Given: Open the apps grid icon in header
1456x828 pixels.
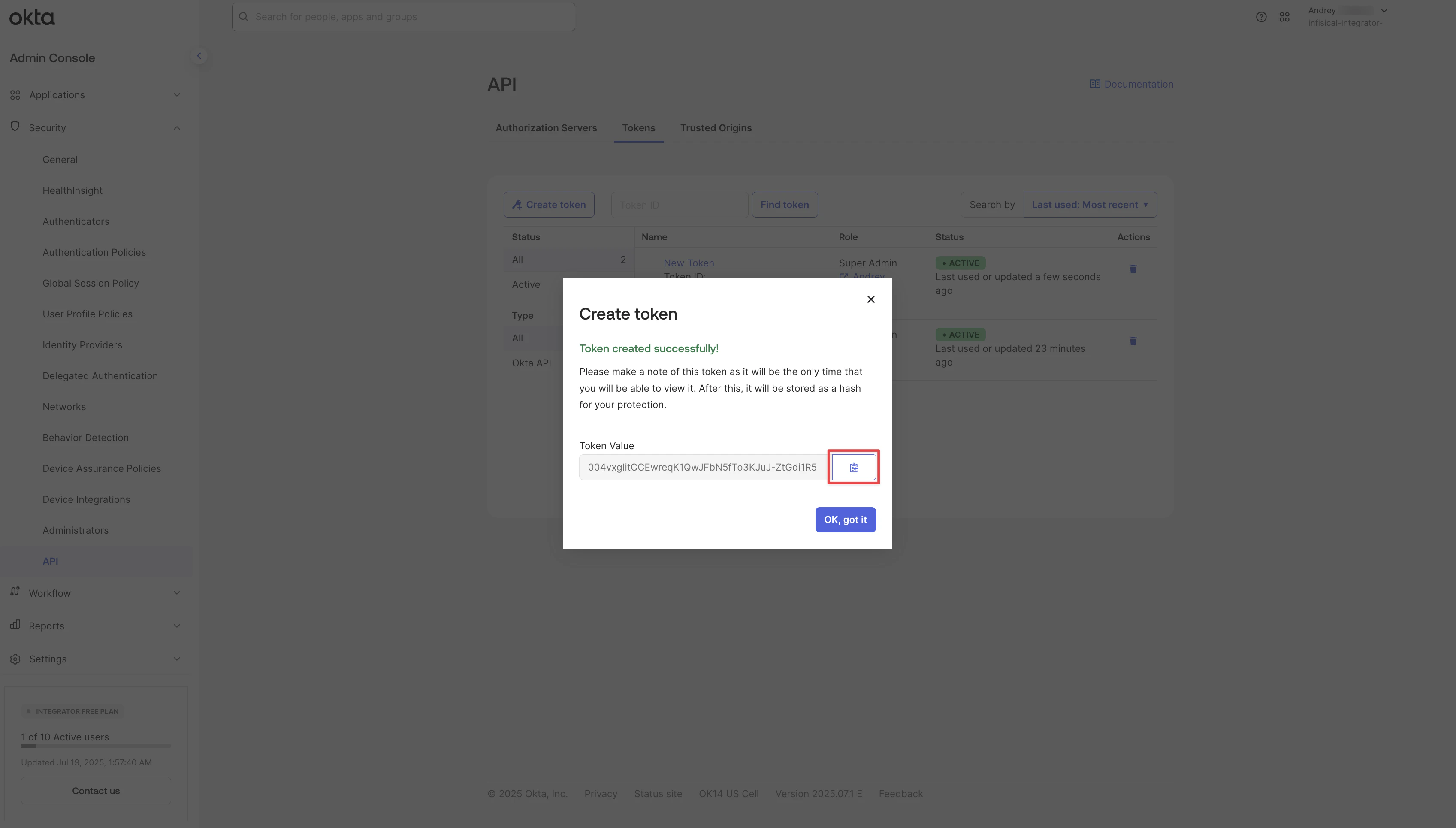Looking at the screenshot, I should tap(1284, 17).
